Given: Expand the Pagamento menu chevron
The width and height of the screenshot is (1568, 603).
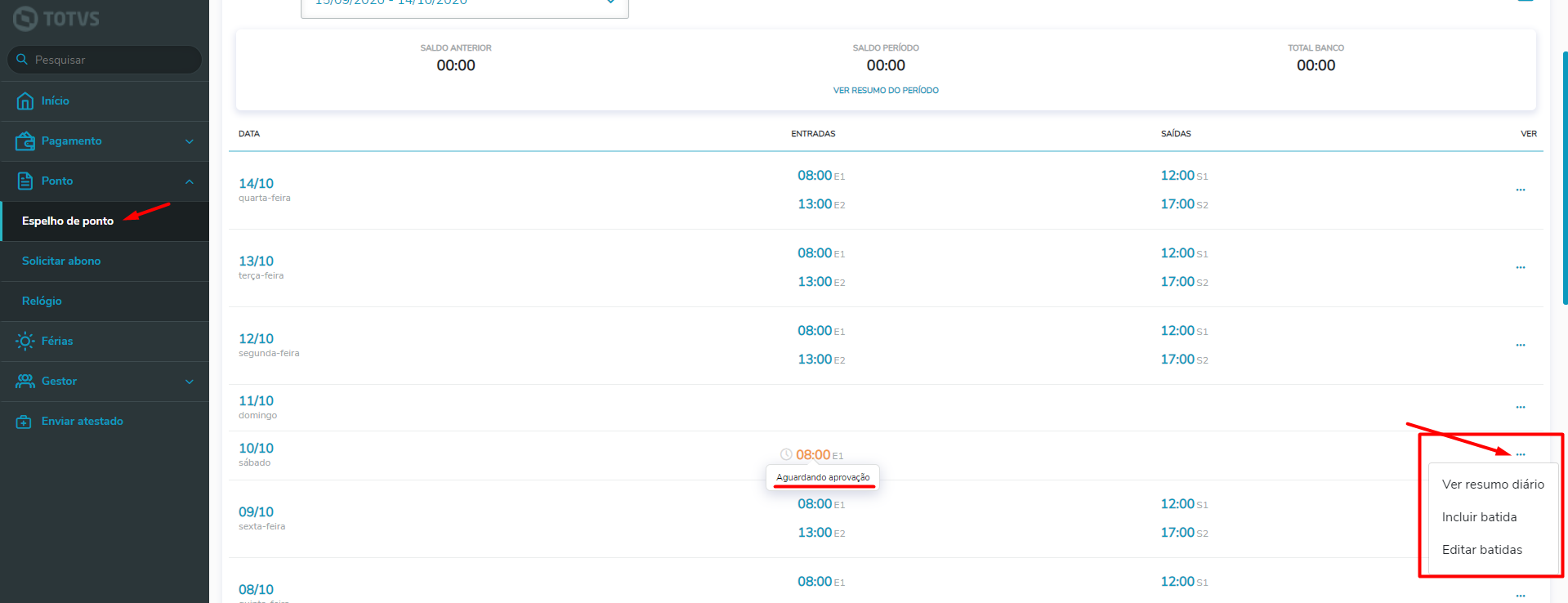Looking at the screenshot, I should pyautogui.click(x=190, y=141).
